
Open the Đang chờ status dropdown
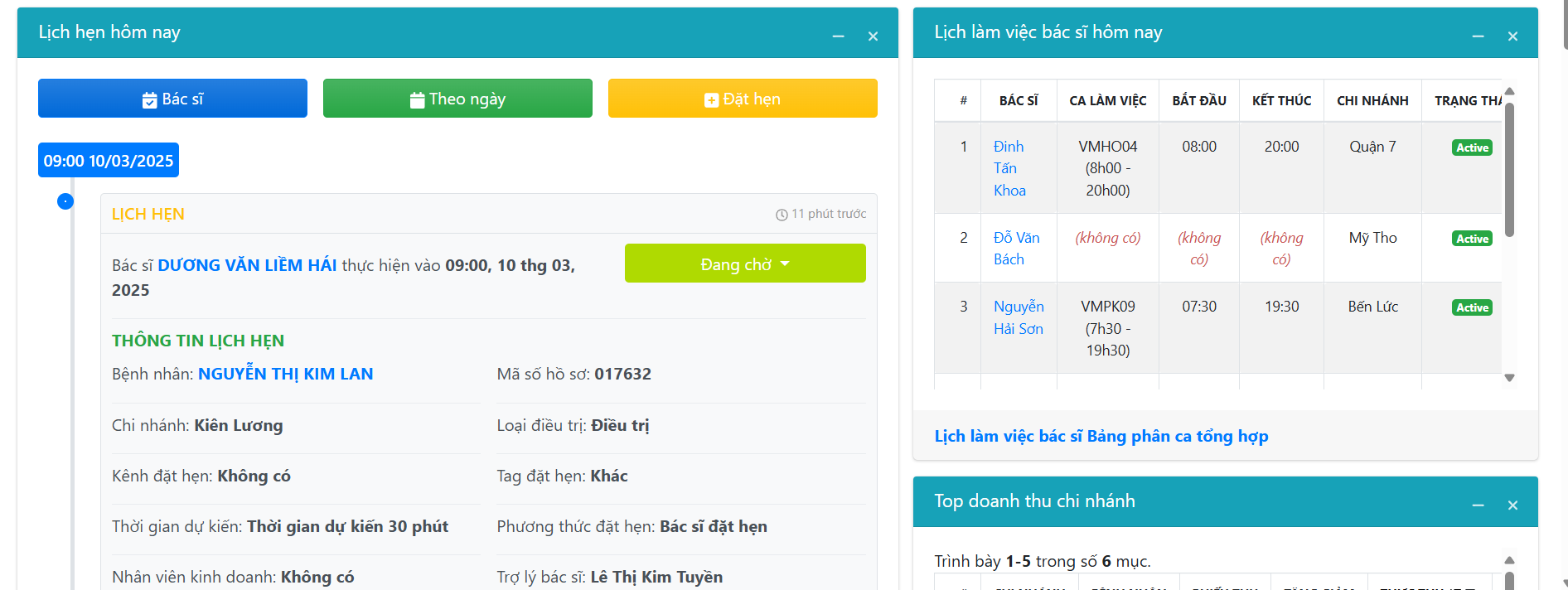point(744,264)
